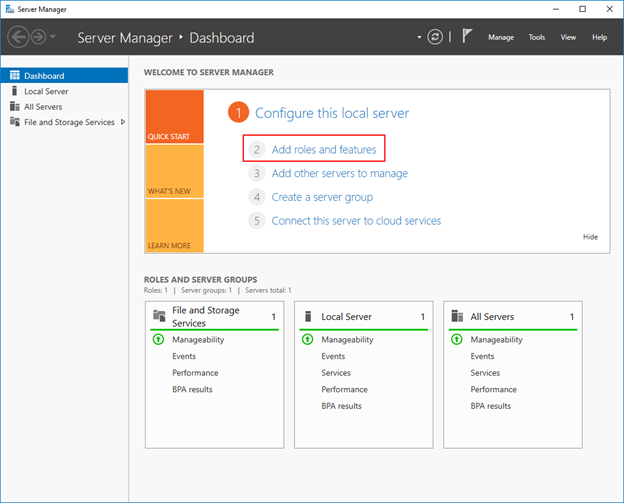Open the View menu

point(568,37)
